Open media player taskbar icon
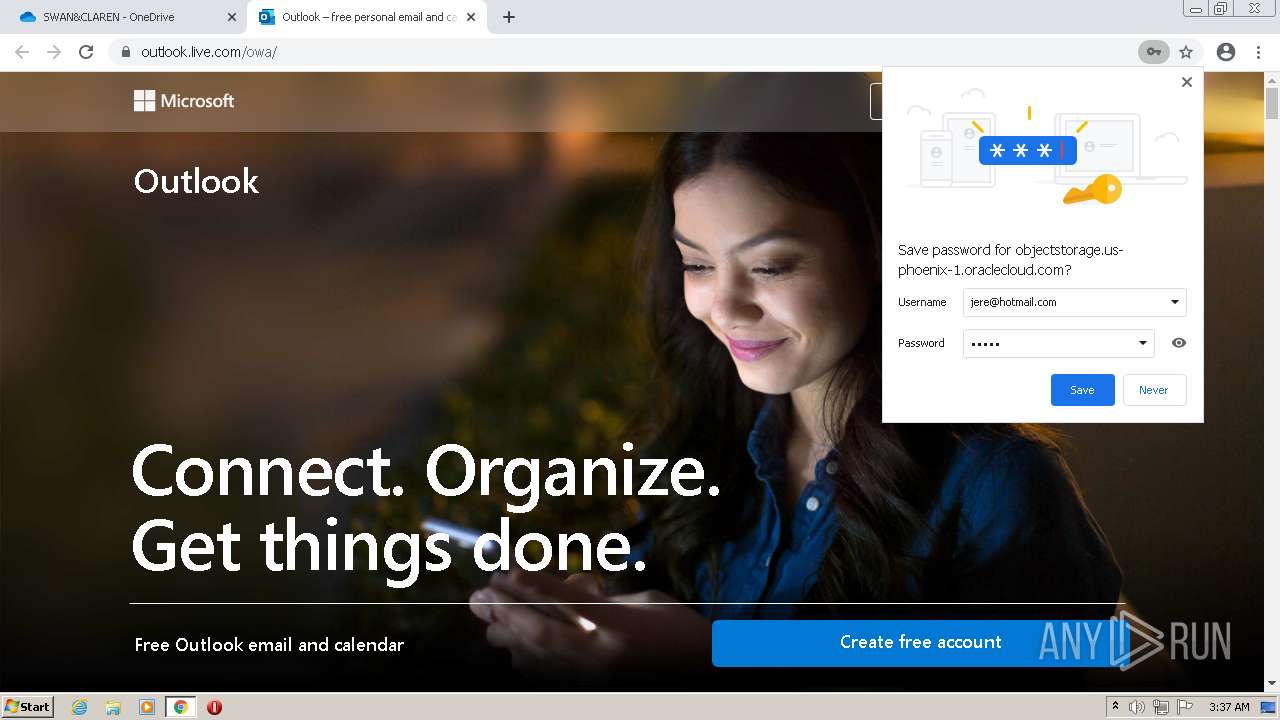The width and height of the screenshot is (1280, 720). tap(147, 707)
